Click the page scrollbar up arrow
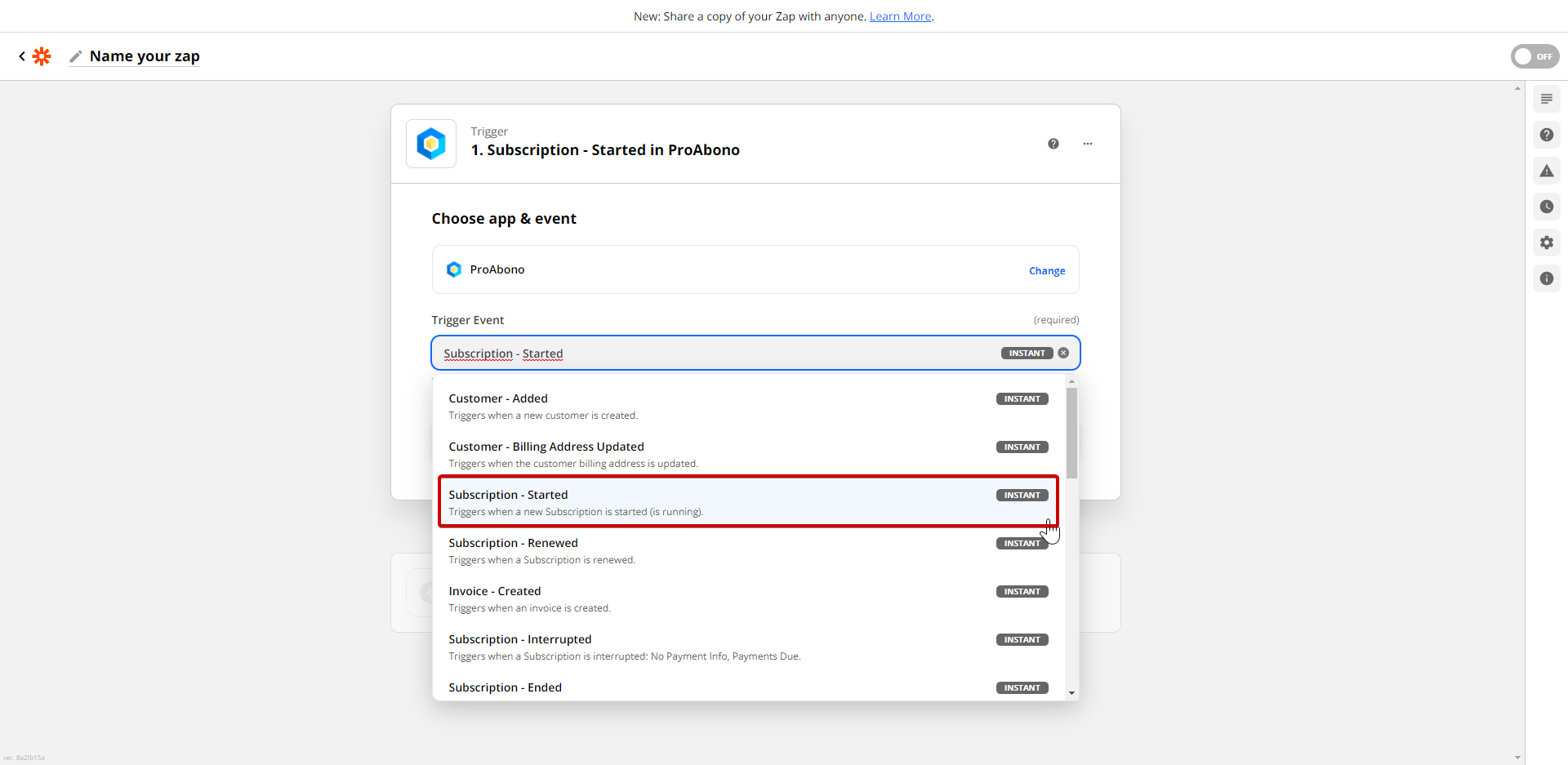This screenshot has width=1568, height=765. pyautogui.click(x=1517, y=87)
